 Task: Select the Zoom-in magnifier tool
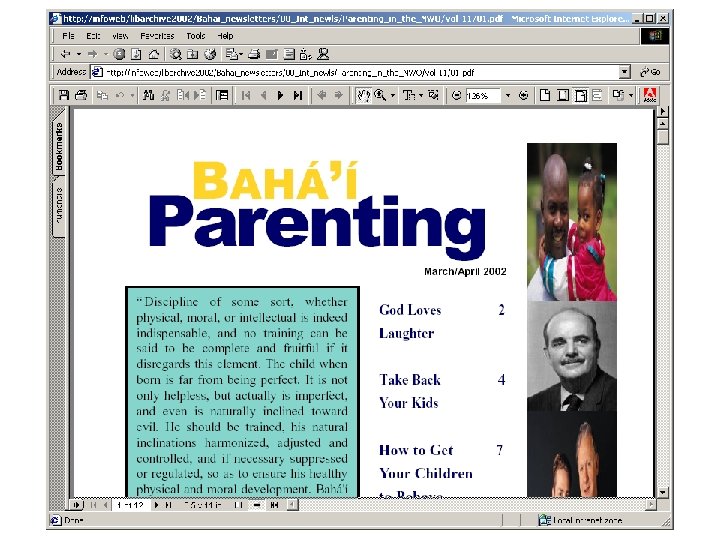pyautogui.click(x=379, y=95)
